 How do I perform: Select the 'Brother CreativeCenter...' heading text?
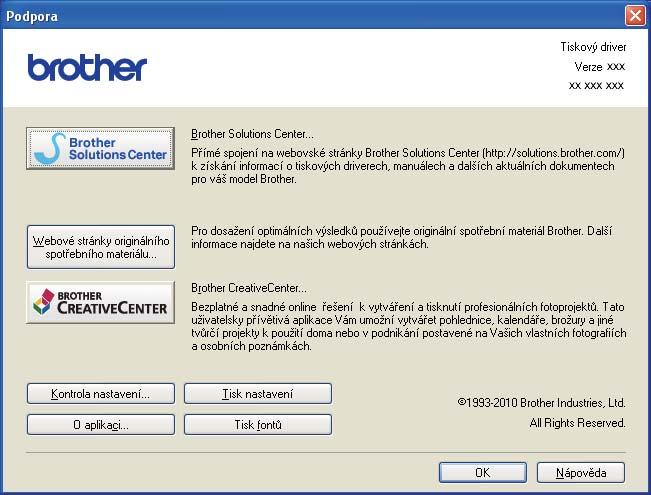pos(249,288)
